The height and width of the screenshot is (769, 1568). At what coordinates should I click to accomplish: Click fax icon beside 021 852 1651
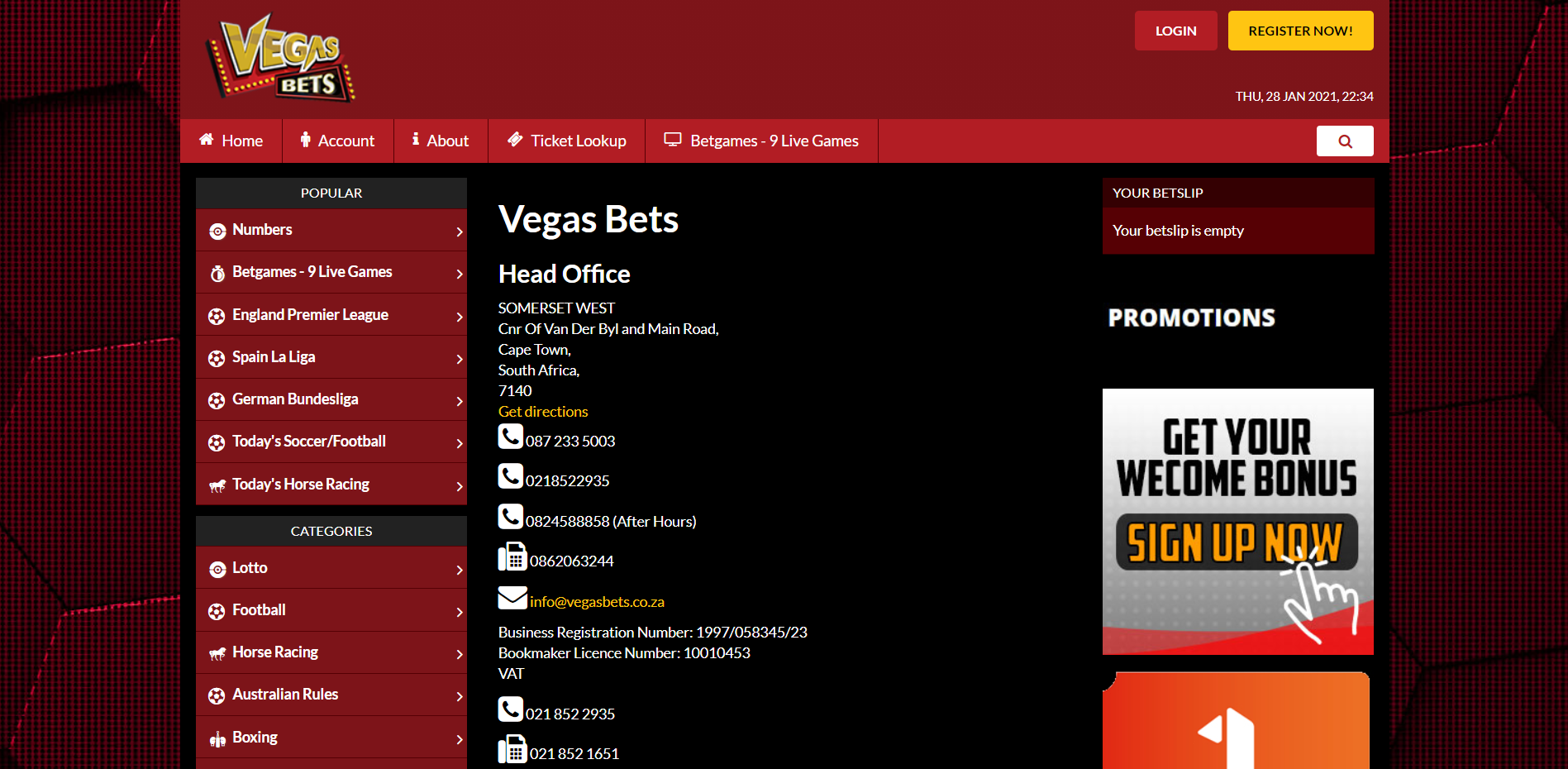pos(512,749)
